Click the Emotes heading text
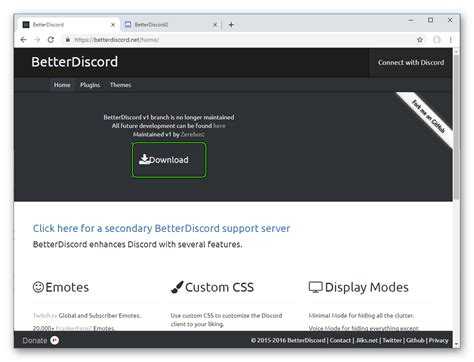474x362 pixels. (67, 288)
